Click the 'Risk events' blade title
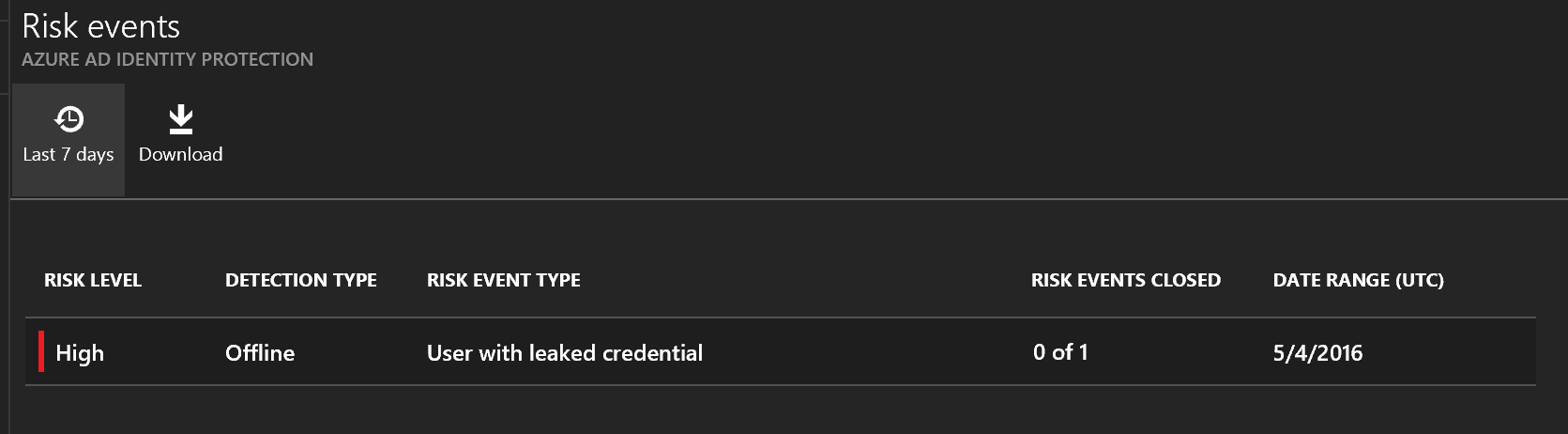This screenshot has width=1568, height=434. (100, 26)
